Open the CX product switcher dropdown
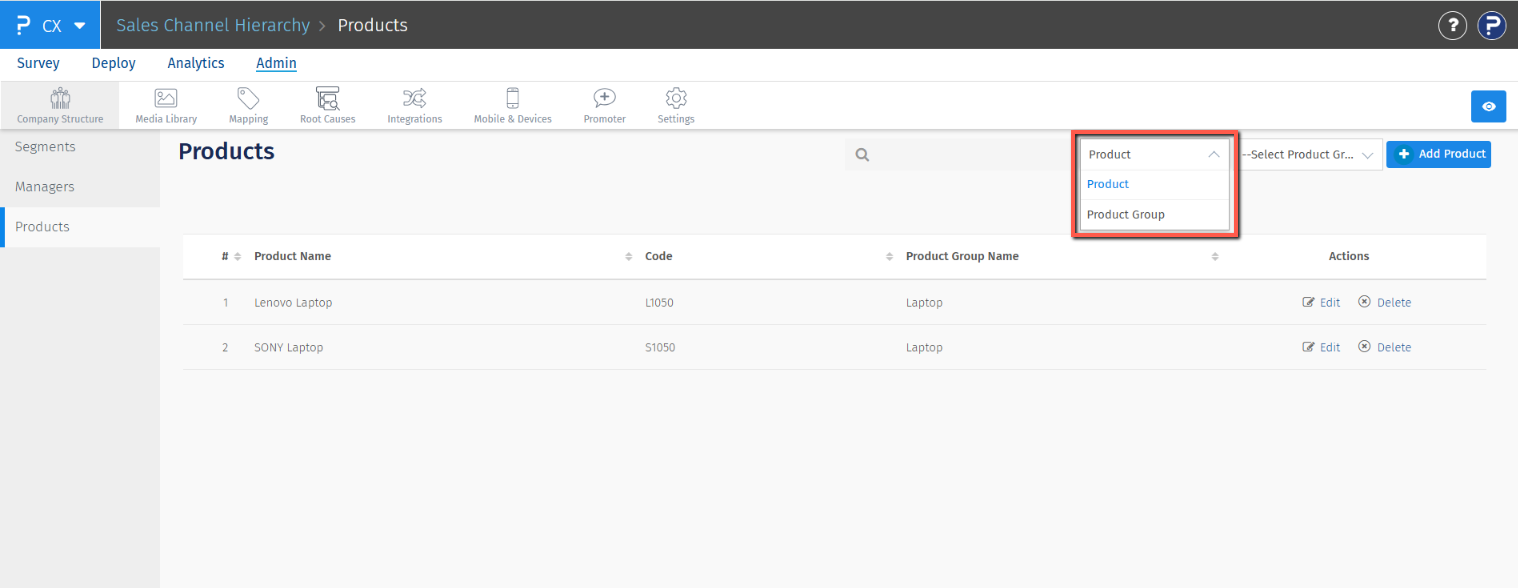 coord(50,25)
